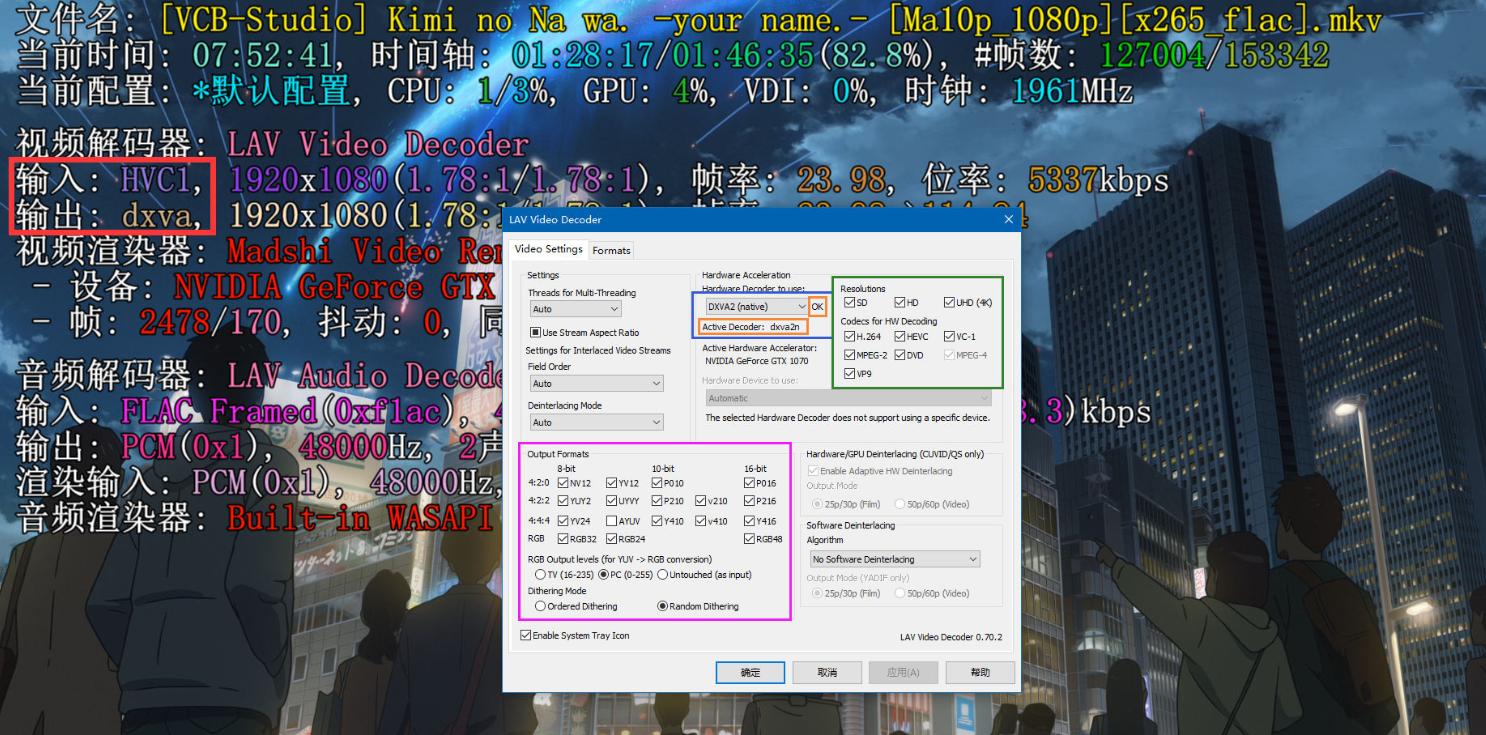Disable VP9 hardware decoding
The height and width of the screenshot is (735, 1486).
click(851, 372)
